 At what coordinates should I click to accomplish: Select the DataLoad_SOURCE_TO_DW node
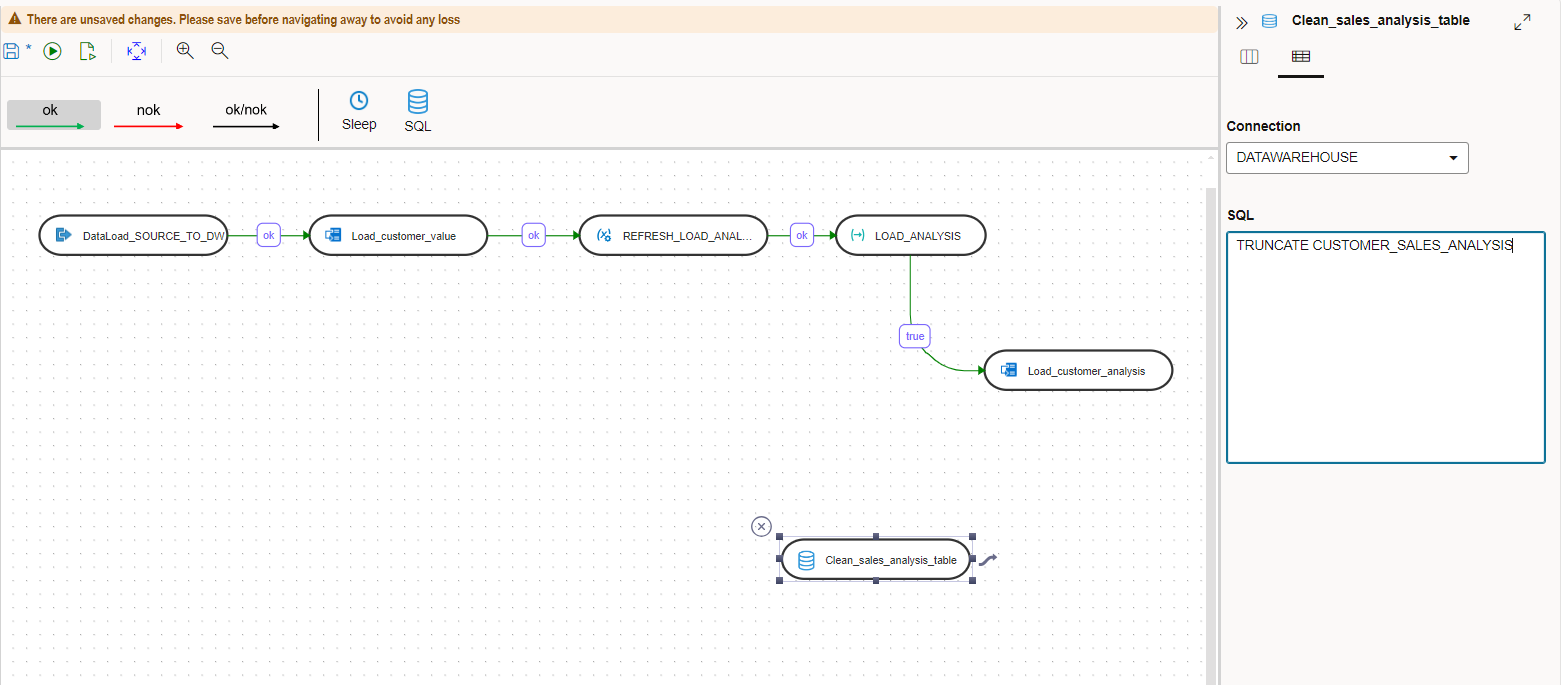pyautogui.click(x=134, y=235)
